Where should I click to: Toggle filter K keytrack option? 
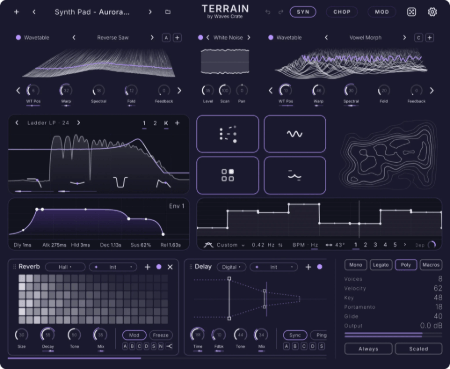tap(166, 123)
